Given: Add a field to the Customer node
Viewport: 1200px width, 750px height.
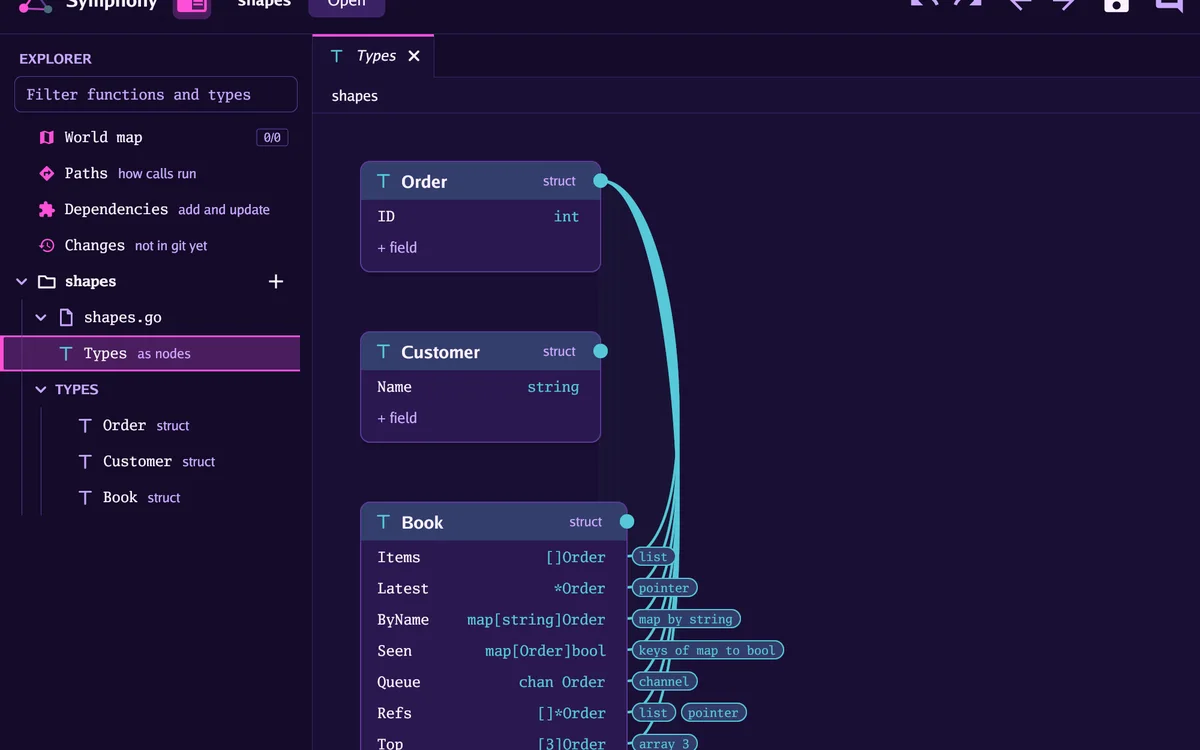Looking at the screenshot, I should (x=397, y=418).
